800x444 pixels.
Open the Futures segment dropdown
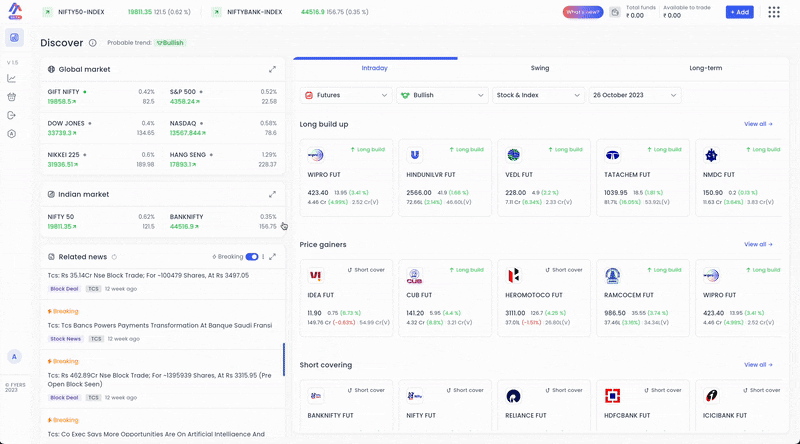pyautogui.click(x=346, y=95)
